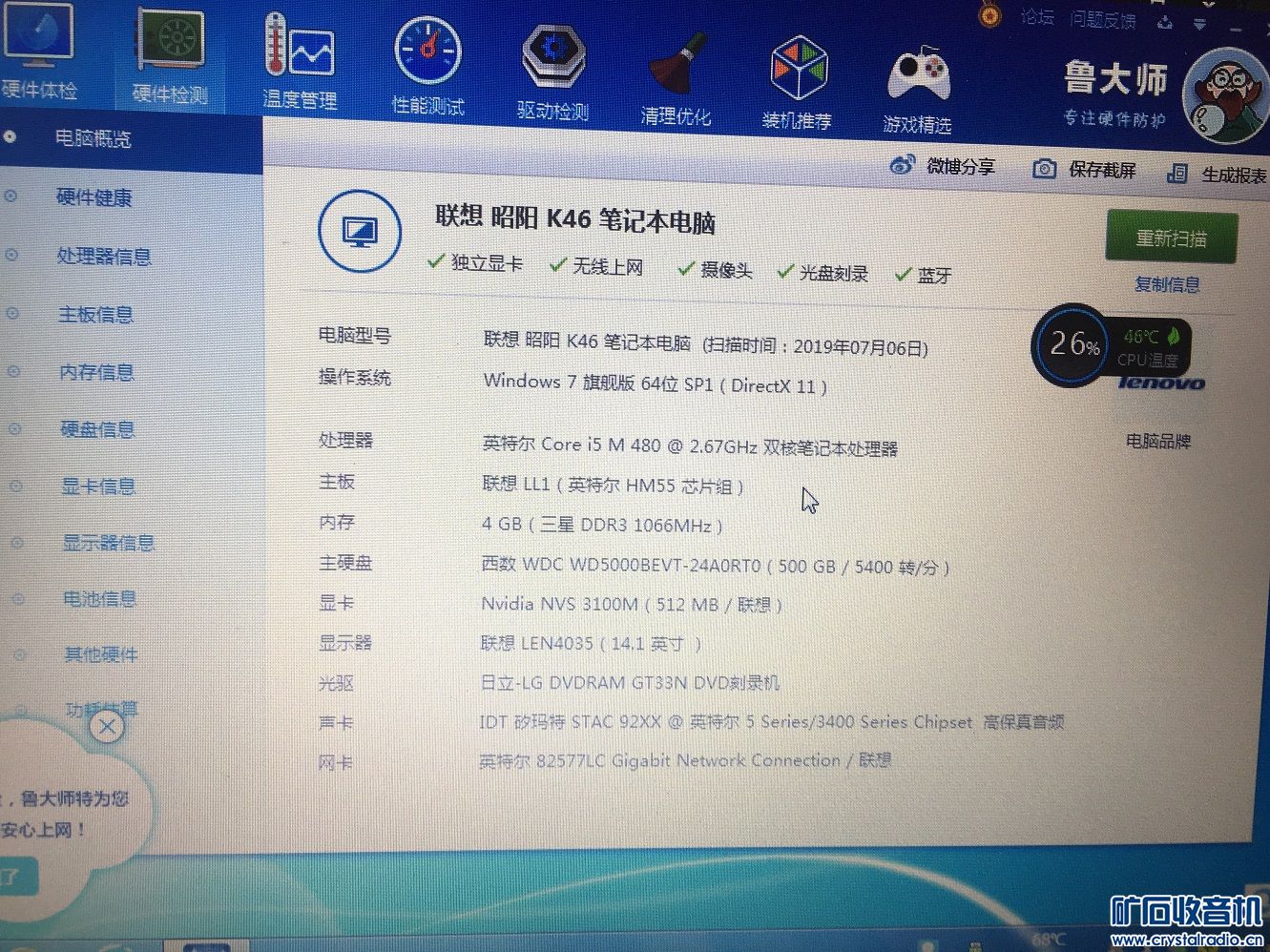
Task: Click the WDC WD5000BEVT hard disk value
Action: coord(716,566)
